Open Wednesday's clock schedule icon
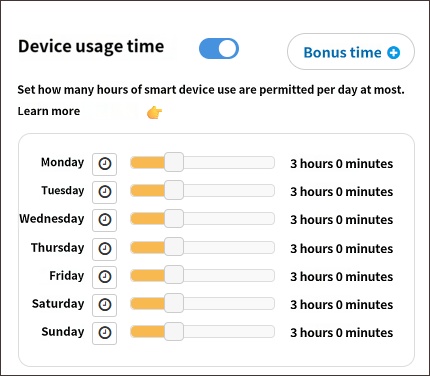 (104, 220)
